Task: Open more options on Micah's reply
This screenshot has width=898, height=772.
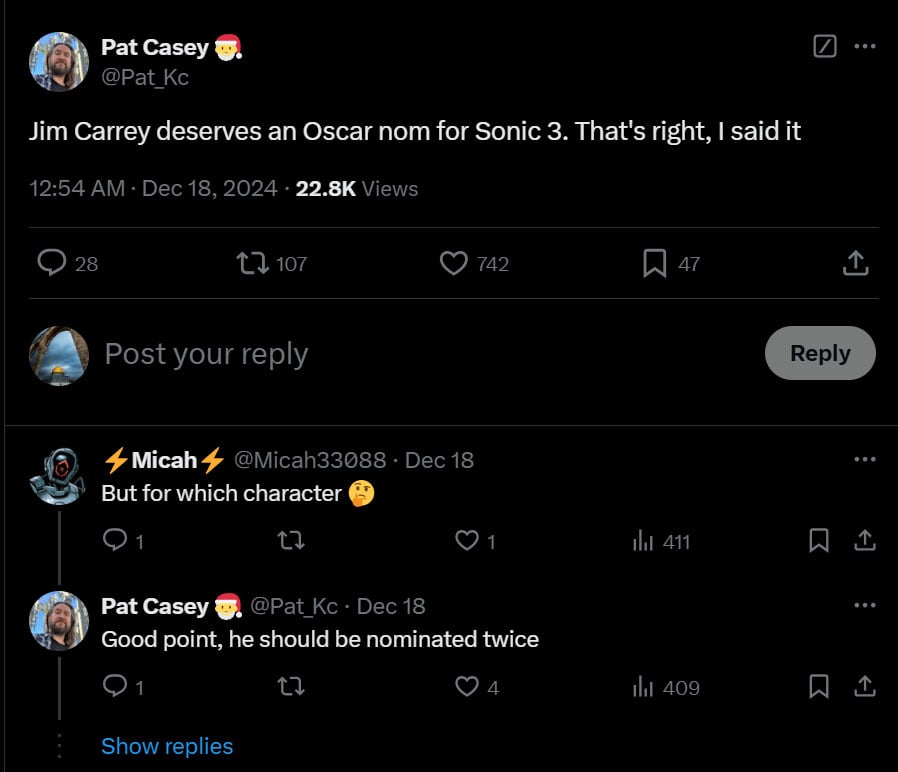Action: point(864,460)
